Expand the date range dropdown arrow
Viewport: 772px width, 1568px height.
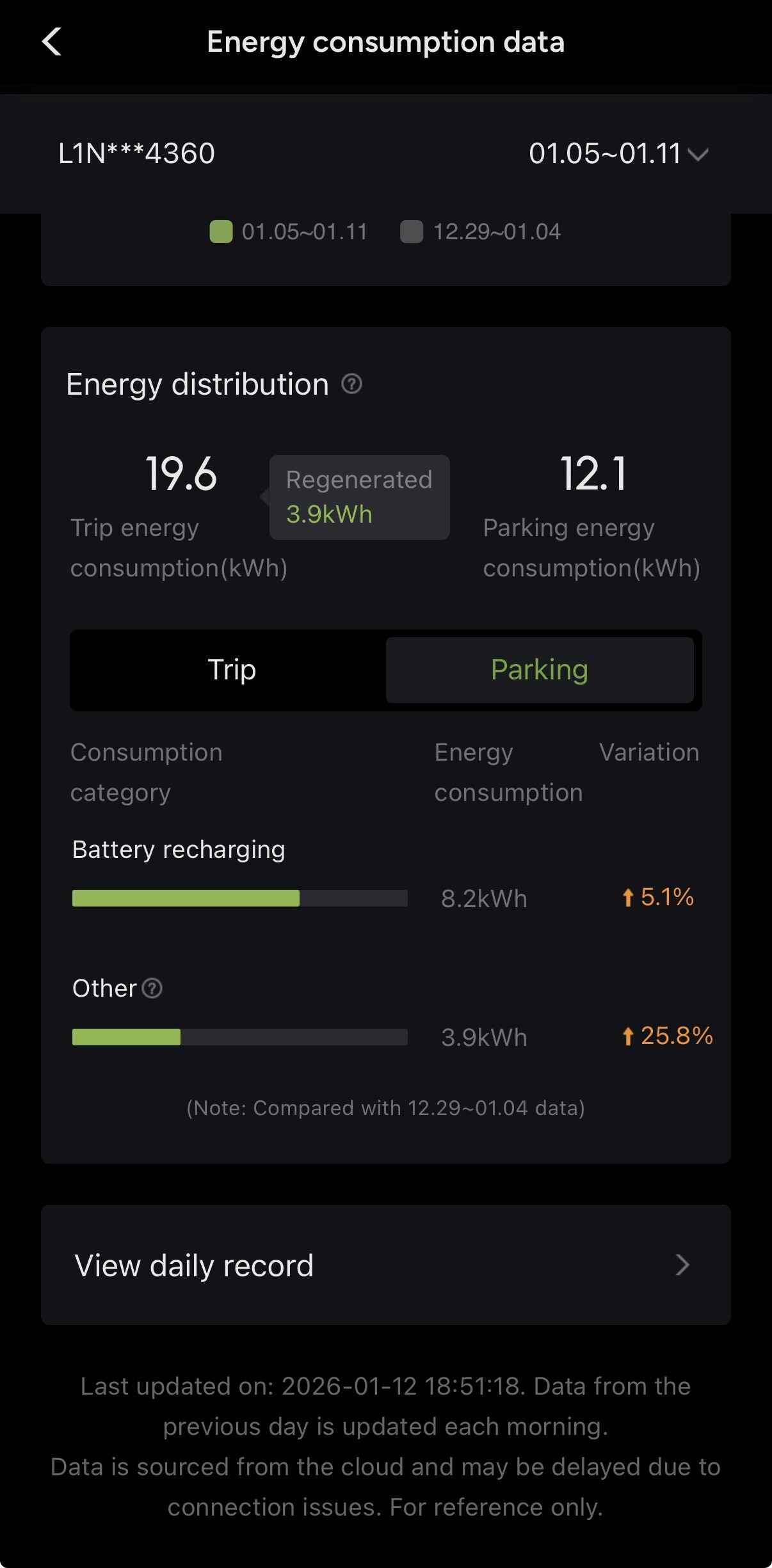point(698,154)
